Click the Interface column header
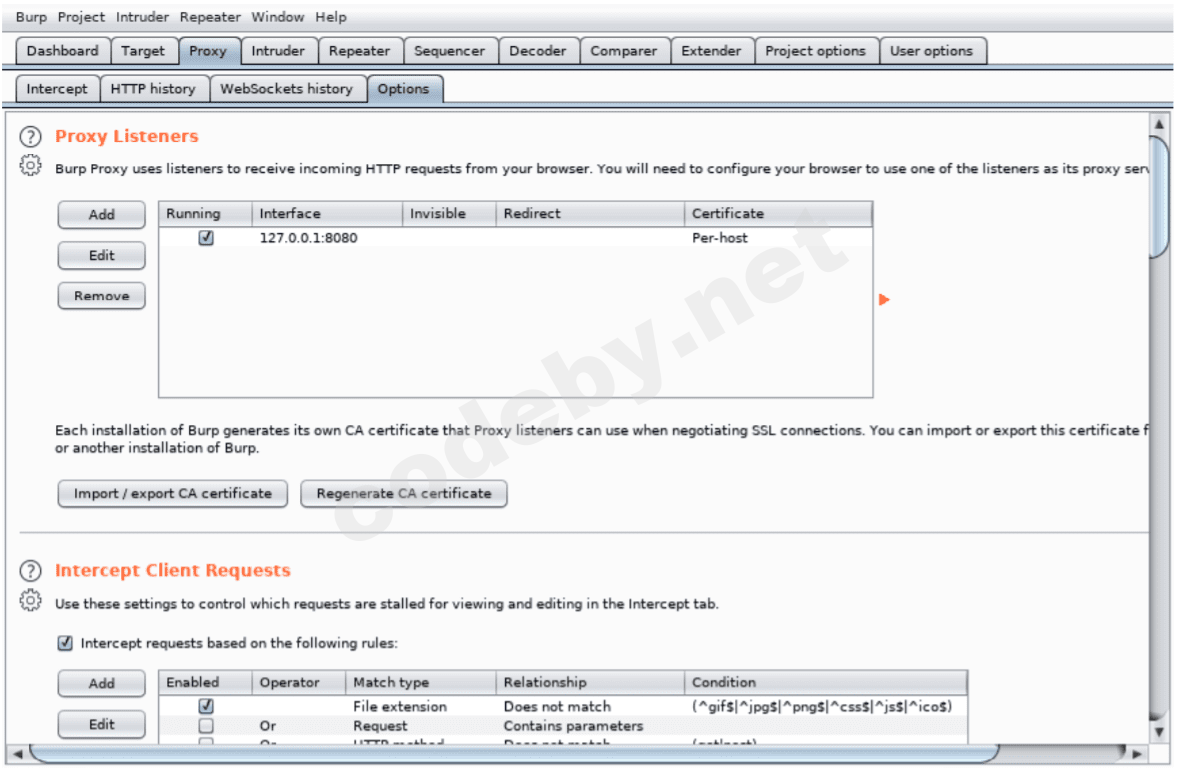Viewport: 1177px width, 769px height. point(327,213)
